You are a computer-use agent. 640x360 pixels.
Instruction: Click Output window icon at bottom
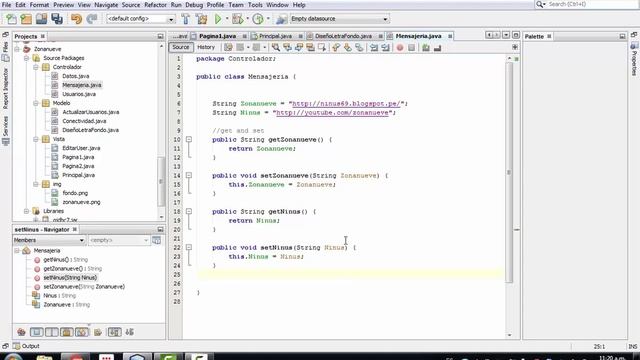(x=17, y=346)
